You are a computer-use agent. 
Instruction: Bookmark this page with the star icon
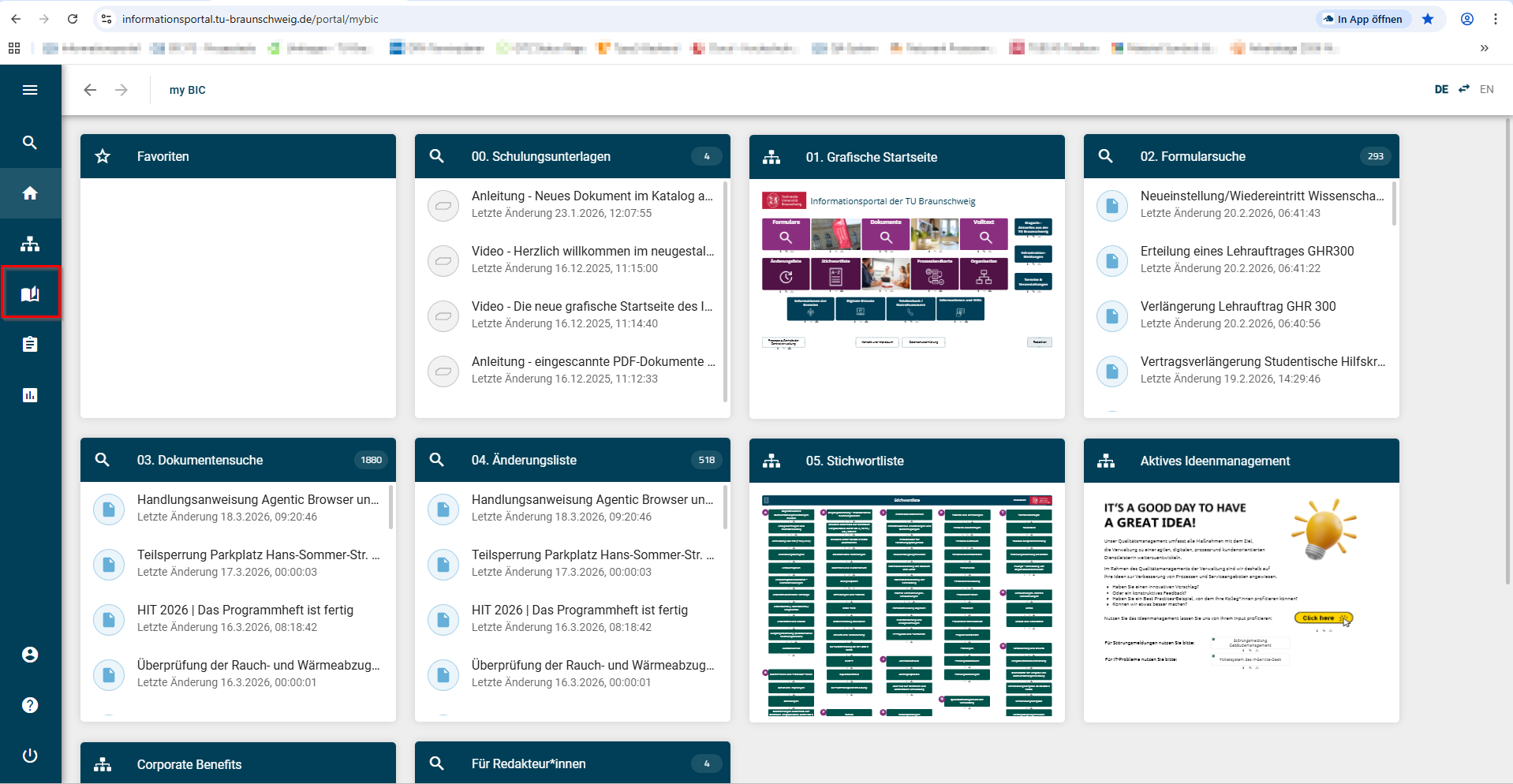pyautogui.click(x=1428, y=19)
